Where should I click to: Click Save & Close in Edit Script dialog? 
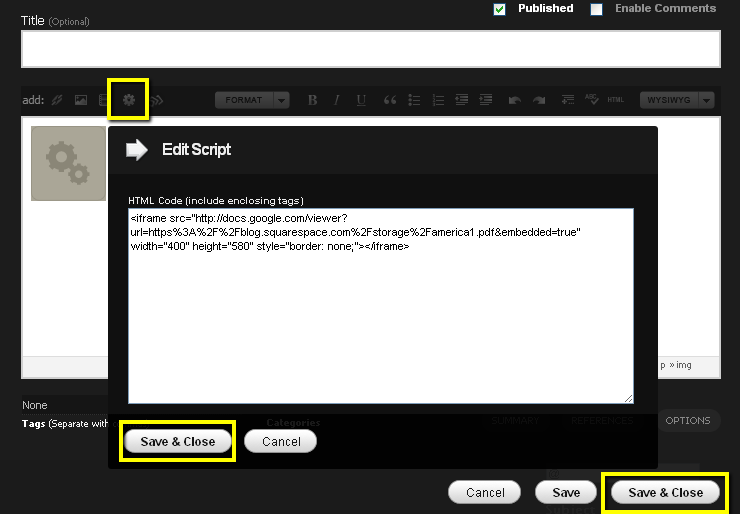click(x=177, y=441)
